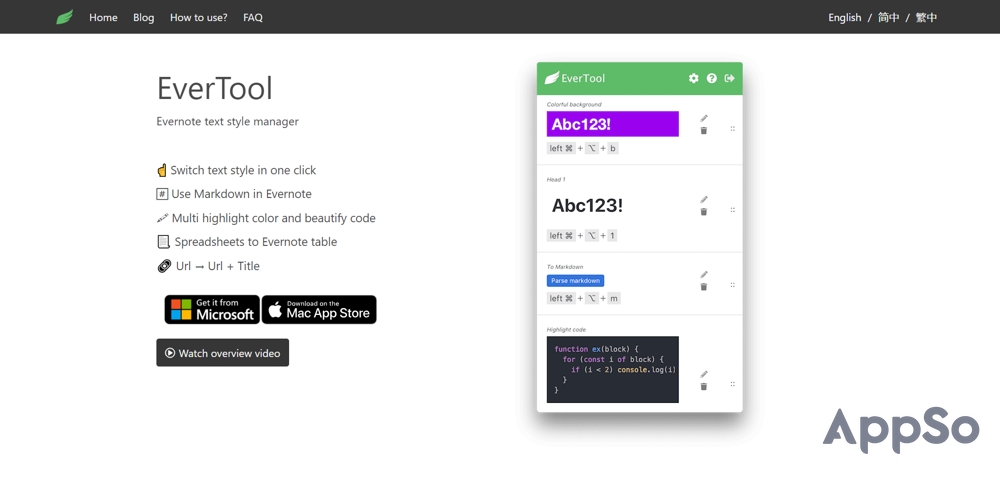Edit the Head 1 style
The image size is (1000, 479).
coord(704,199)
